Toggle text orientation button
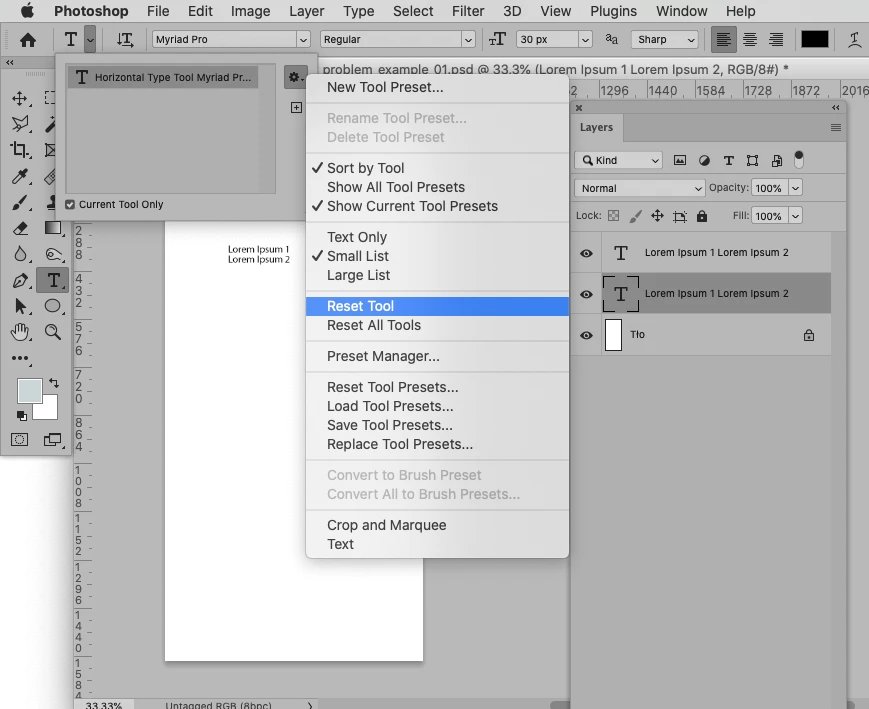Image resolution: width=869 pixels, height=709 pixels. pyautogui.click(x=125, y=39)
